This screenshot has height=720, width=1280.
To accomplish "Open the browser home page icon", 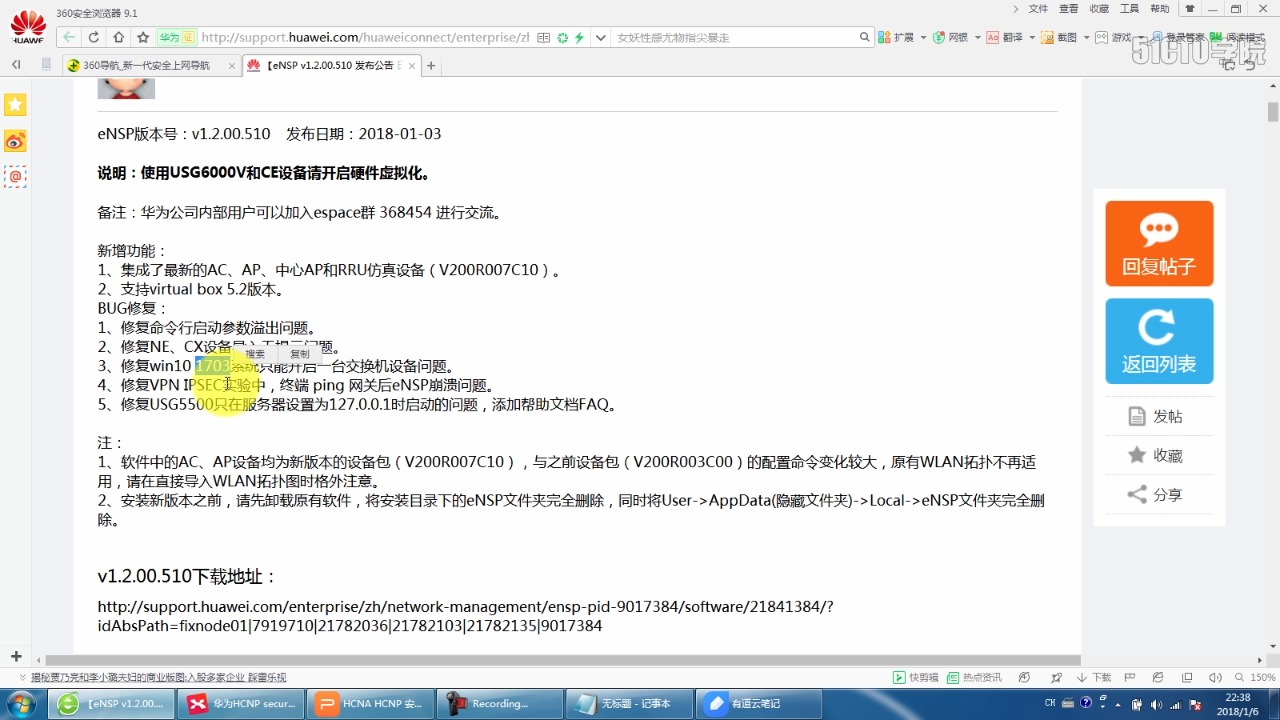I will (x=119, y=37).
